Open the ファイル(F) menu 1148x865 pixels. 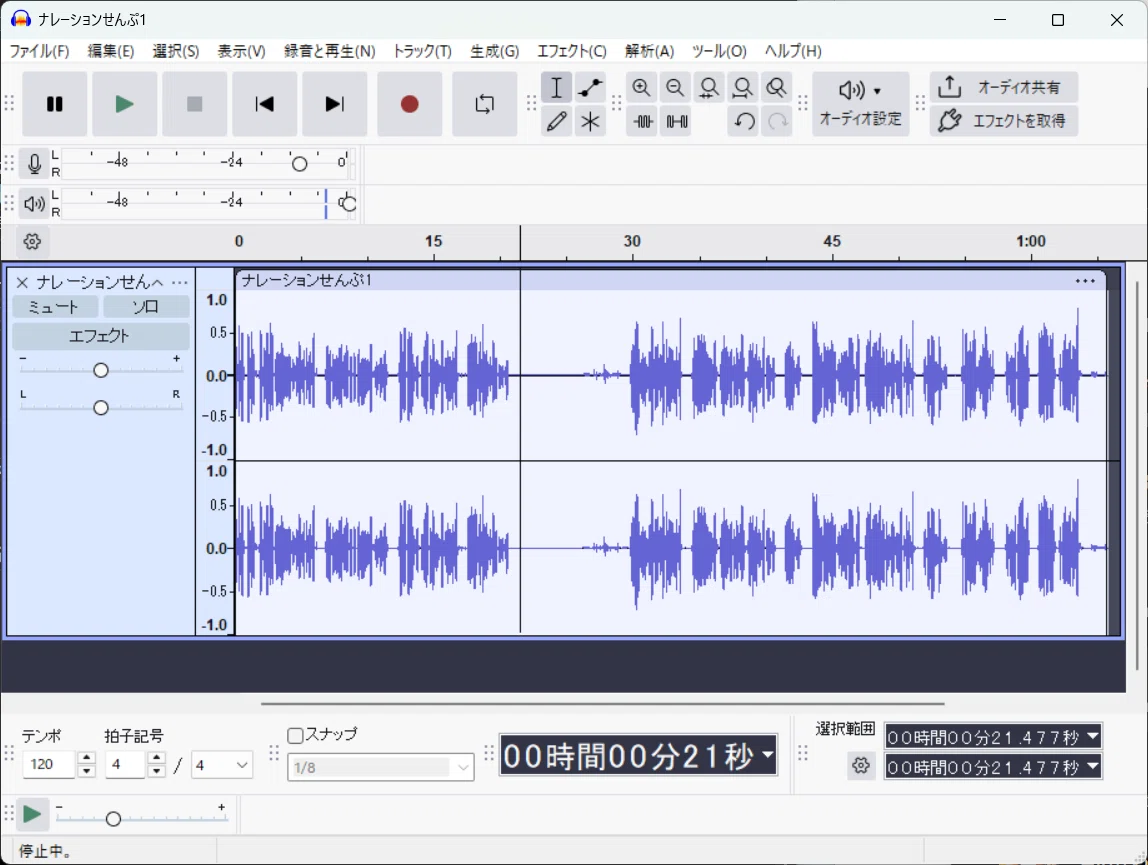pyautogui.click(x=39, y=51)
